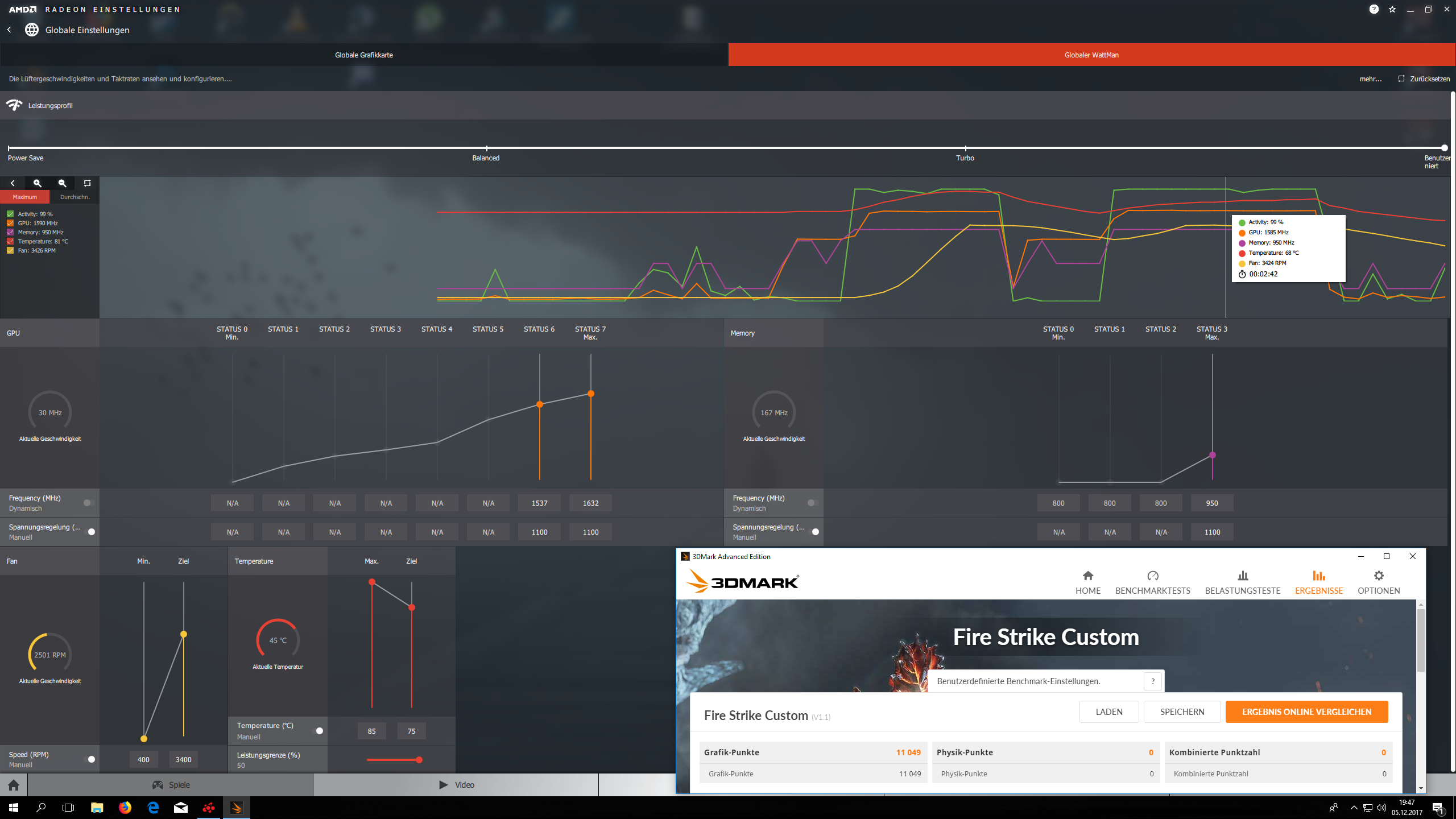Toggle Fan Speed Manuell switch
Screen dimensions: 1456x819
89,759
